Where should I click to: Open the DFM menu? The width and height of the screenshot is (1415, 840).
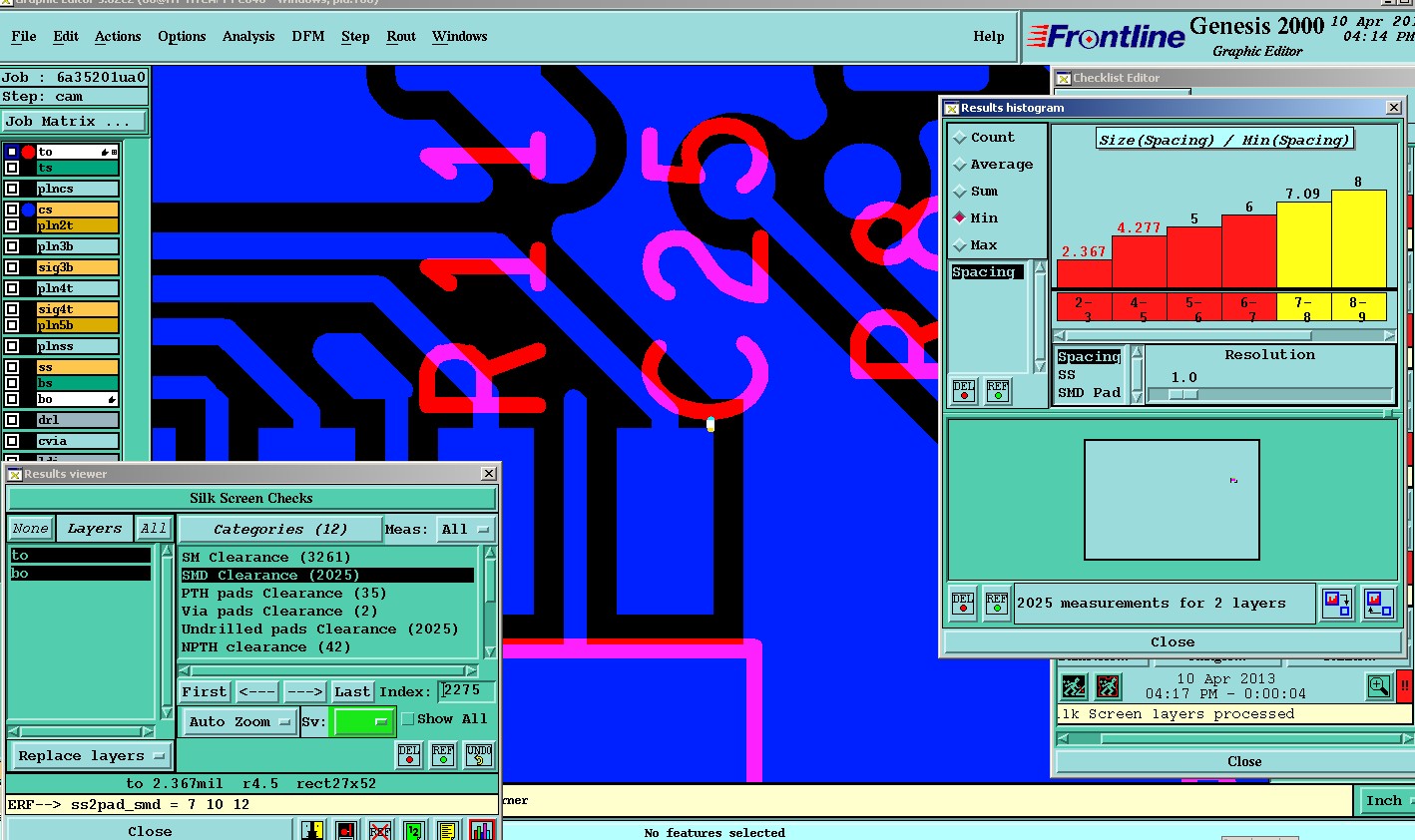[308, 37]
